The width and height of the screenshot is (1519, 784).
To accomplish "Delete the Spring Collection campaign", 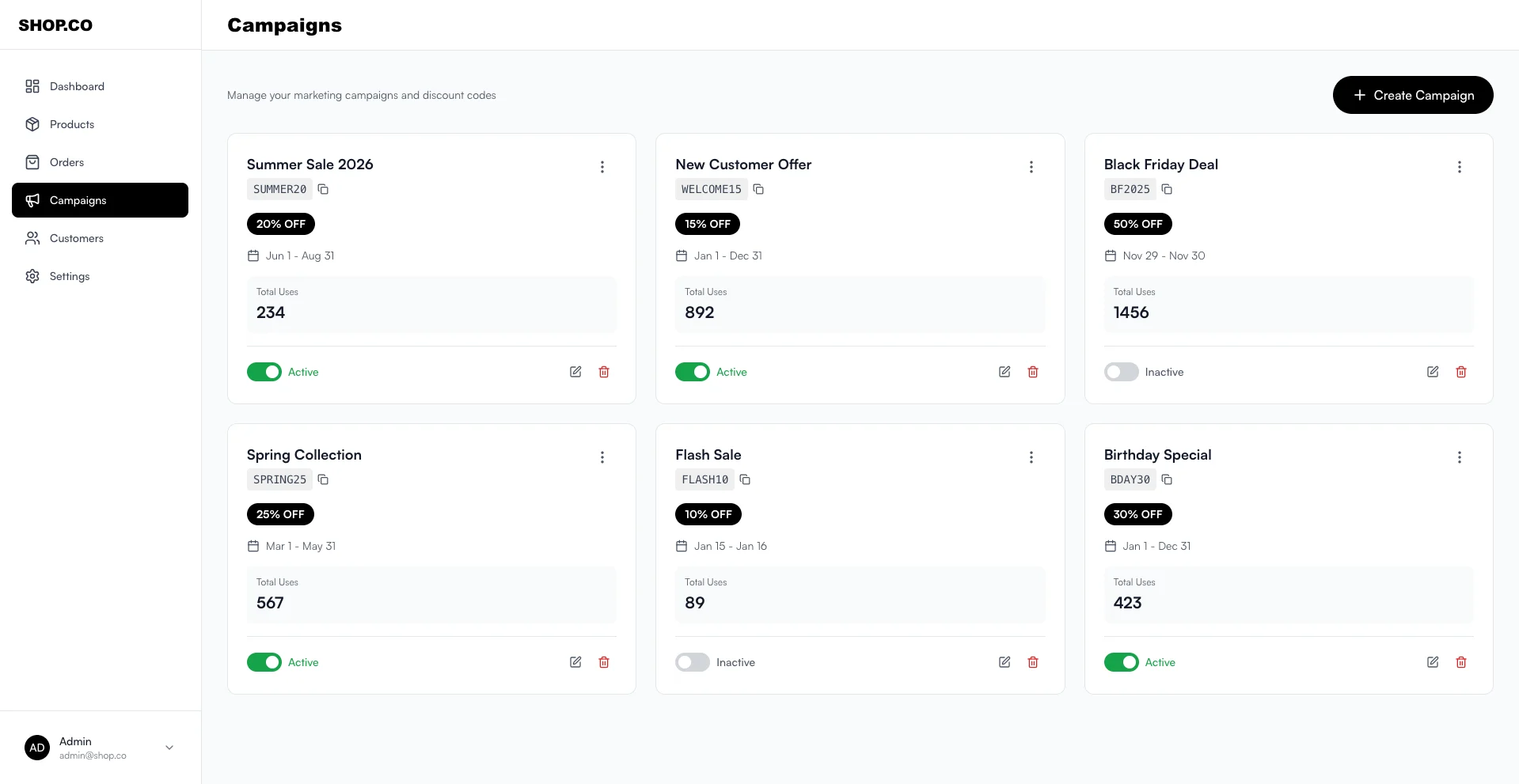I will pyautogui.click(x=604, y=662).
